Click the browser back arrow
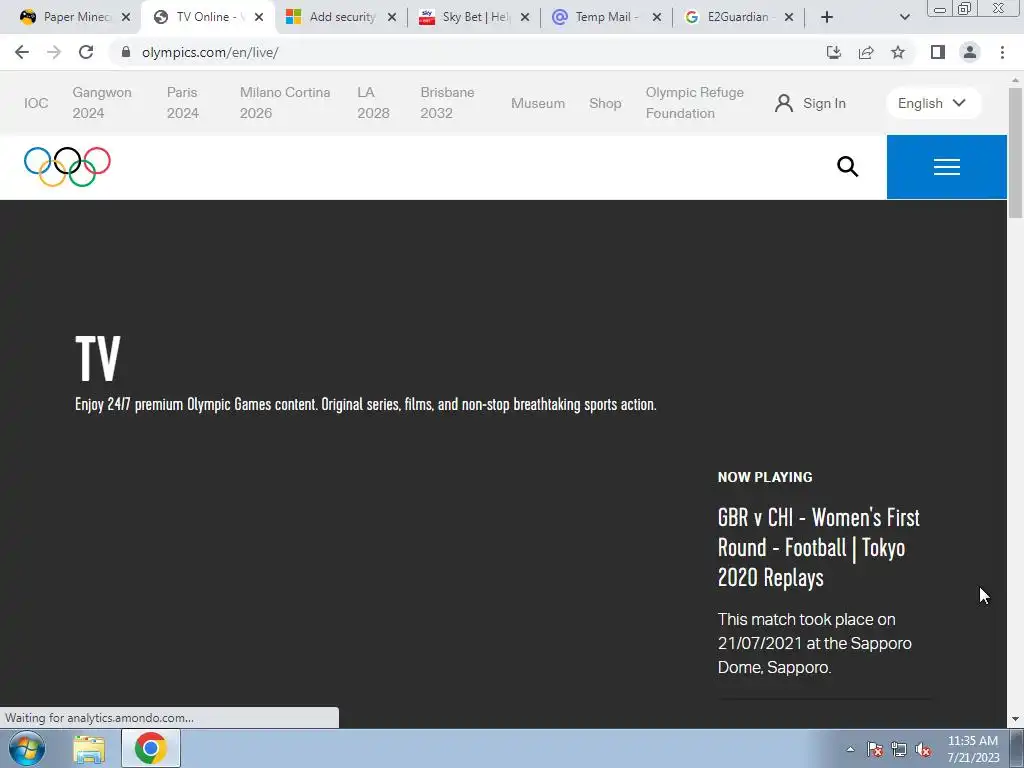Image resolution: width=1024 pixels, height=768 pixels. 22,52
